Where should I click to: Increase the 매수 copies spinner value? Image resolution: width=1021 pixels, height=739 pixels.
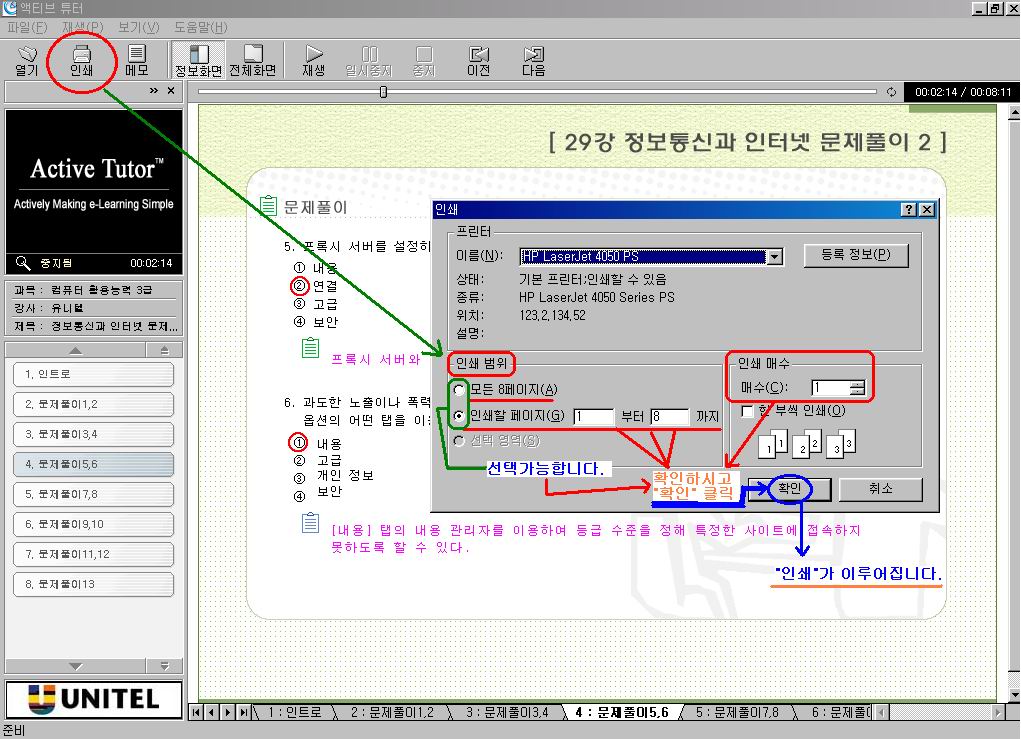[x=857, y=383]
